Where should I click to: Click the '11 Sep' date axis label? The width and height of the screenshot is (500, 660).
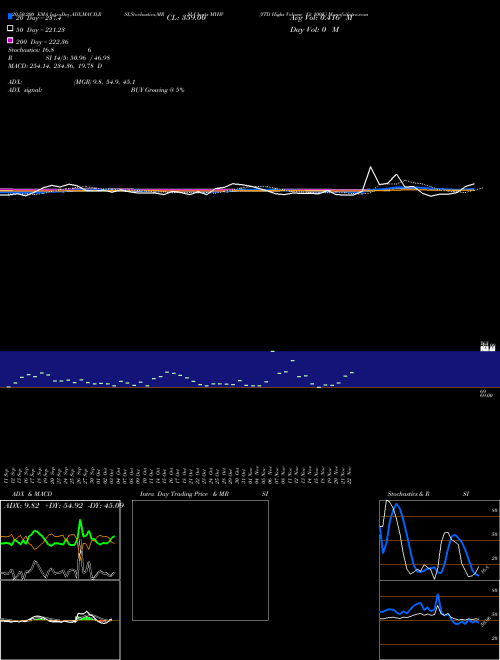coord(7,475)
